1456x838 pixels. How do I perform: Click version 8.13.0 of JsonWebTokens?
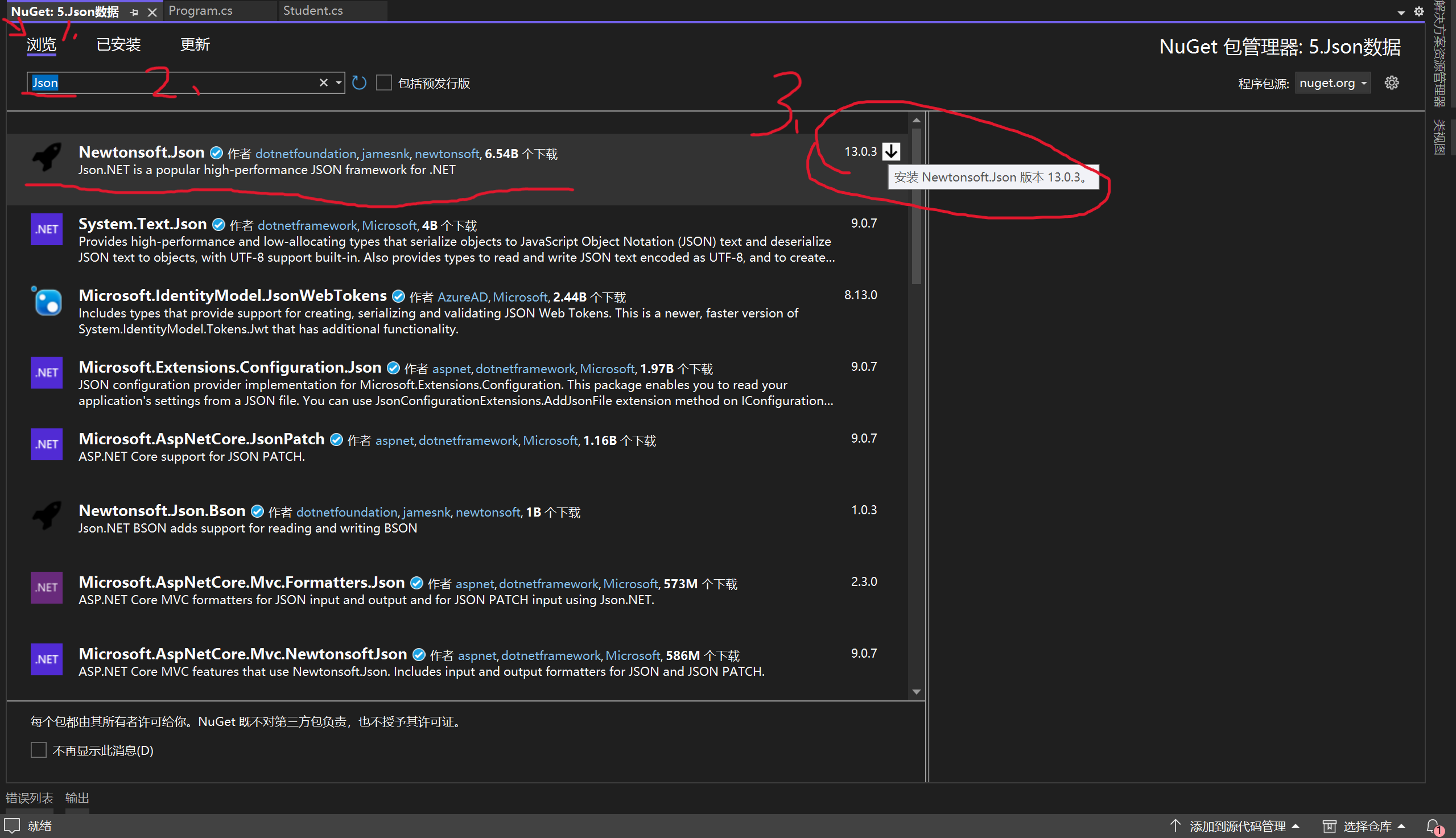pyautogui.click(x=860, y=295)
